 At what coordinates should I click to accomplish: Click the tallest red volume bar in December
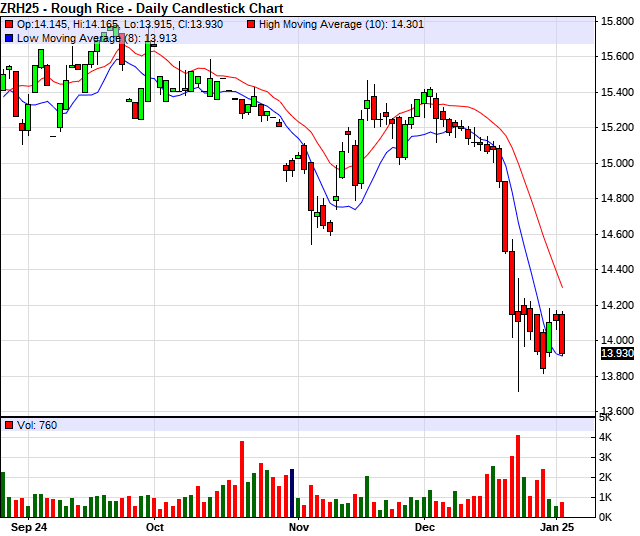tap(518, 475)
